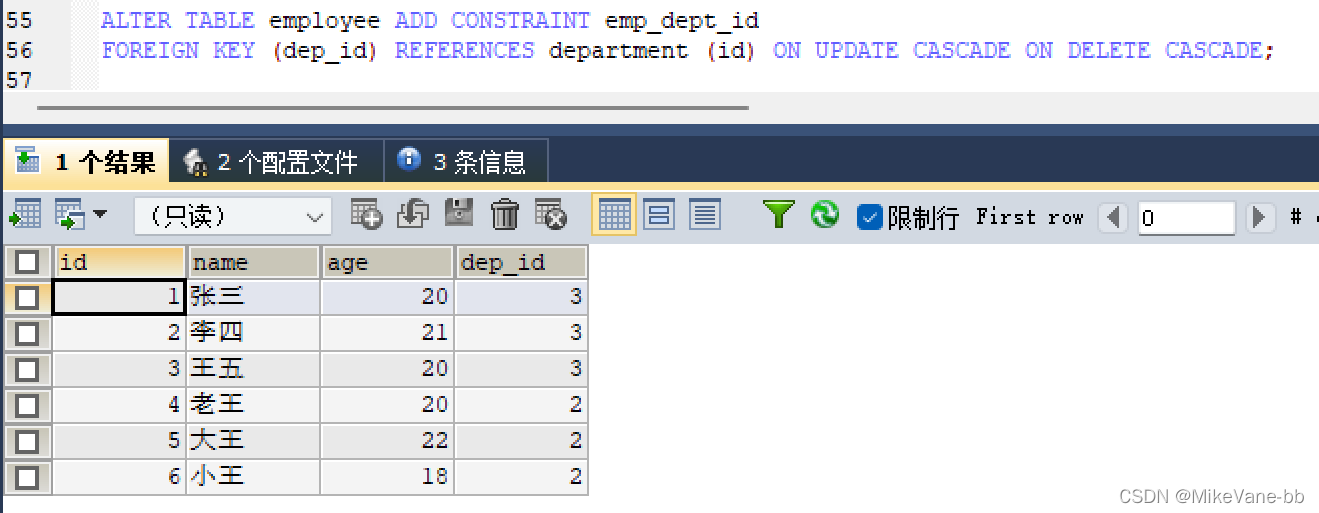1319x513 pixels.
Task: Click the insert new row icon
Action: pyautogui.click(x=367, y=214)
